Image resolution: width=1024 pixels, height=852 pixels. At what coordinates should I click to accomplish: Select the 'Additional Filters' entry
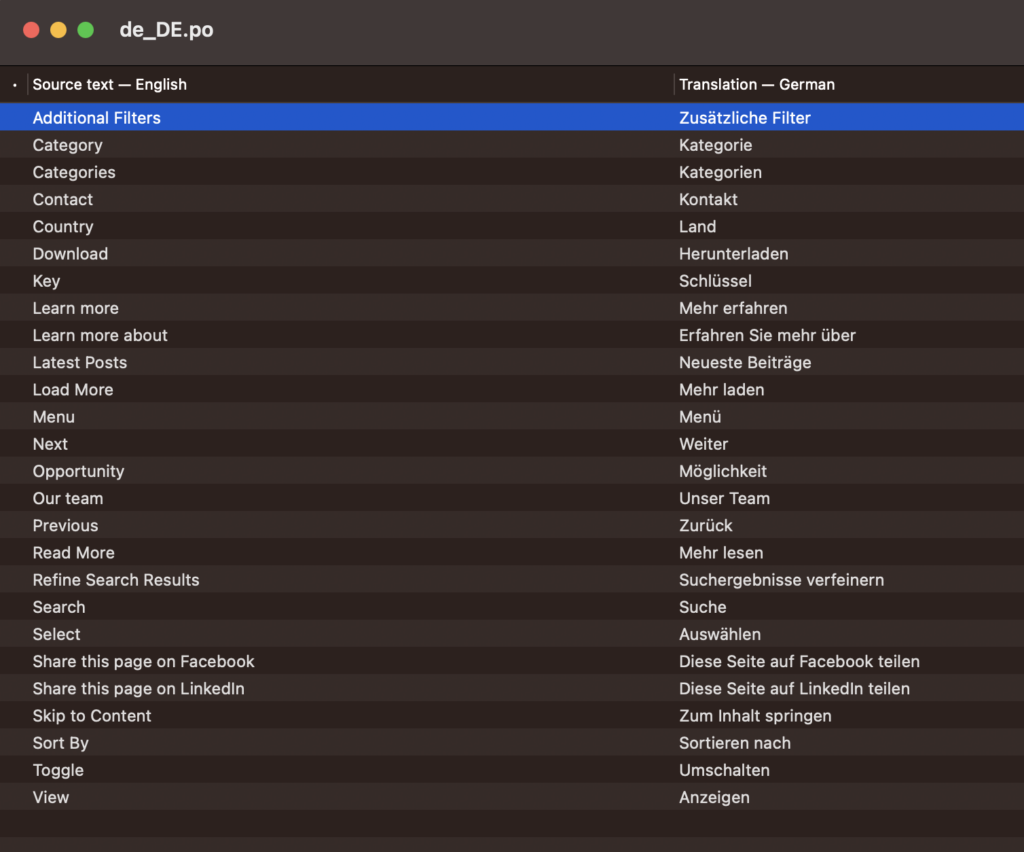pyautogui.click(x=96, y=118)
